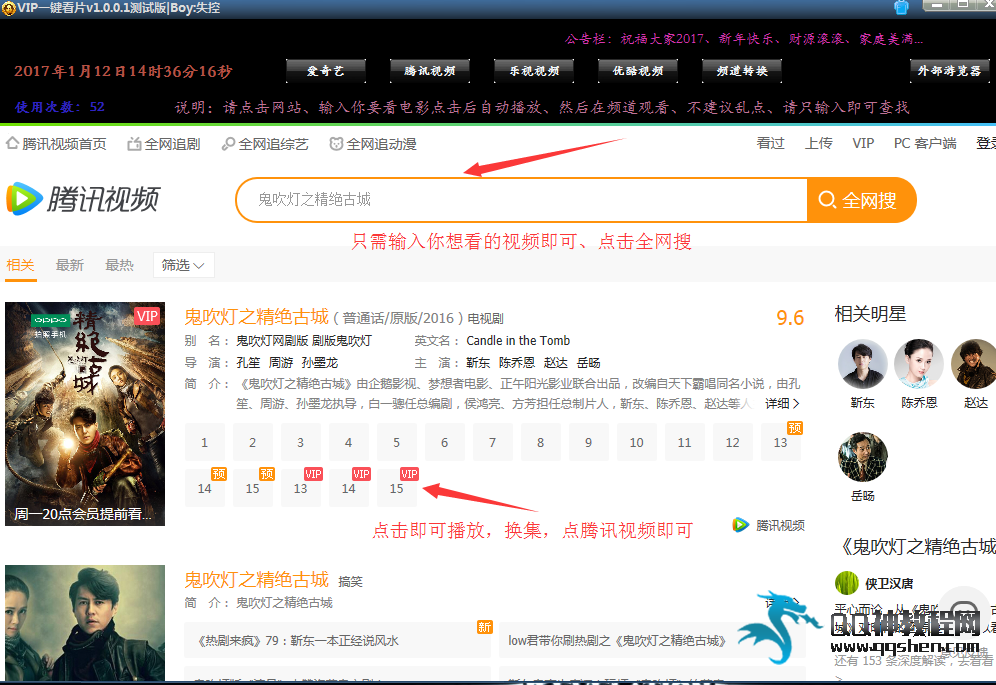The width and height of the screenshot is (996, 685).
Task: Focus the search box with 鬼吹灯之精绝古城
Action: click(521, 200)
